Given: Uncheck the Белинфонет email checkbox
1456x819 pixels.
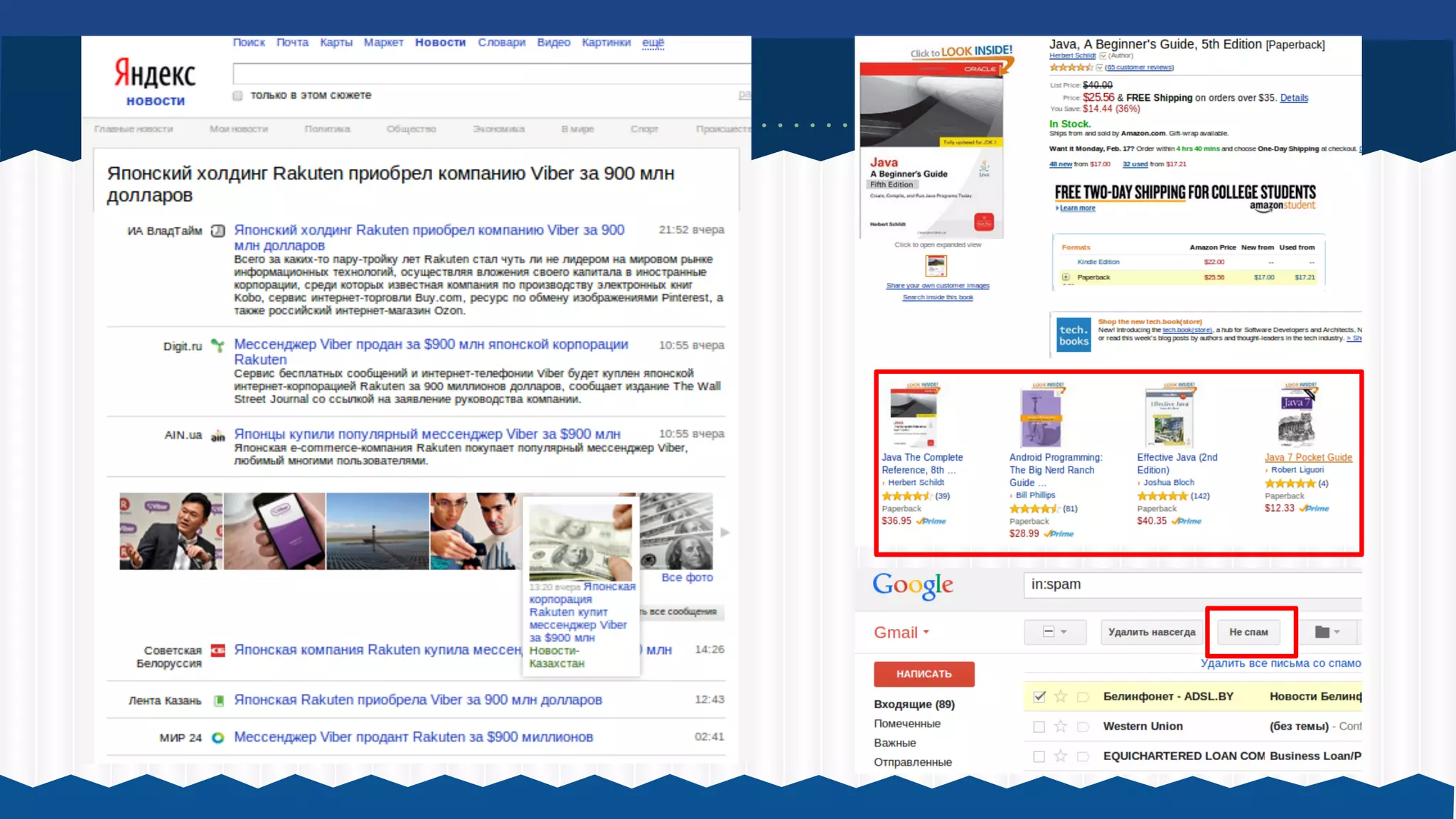Looking at the screenshot, I should coord(1039,697).
